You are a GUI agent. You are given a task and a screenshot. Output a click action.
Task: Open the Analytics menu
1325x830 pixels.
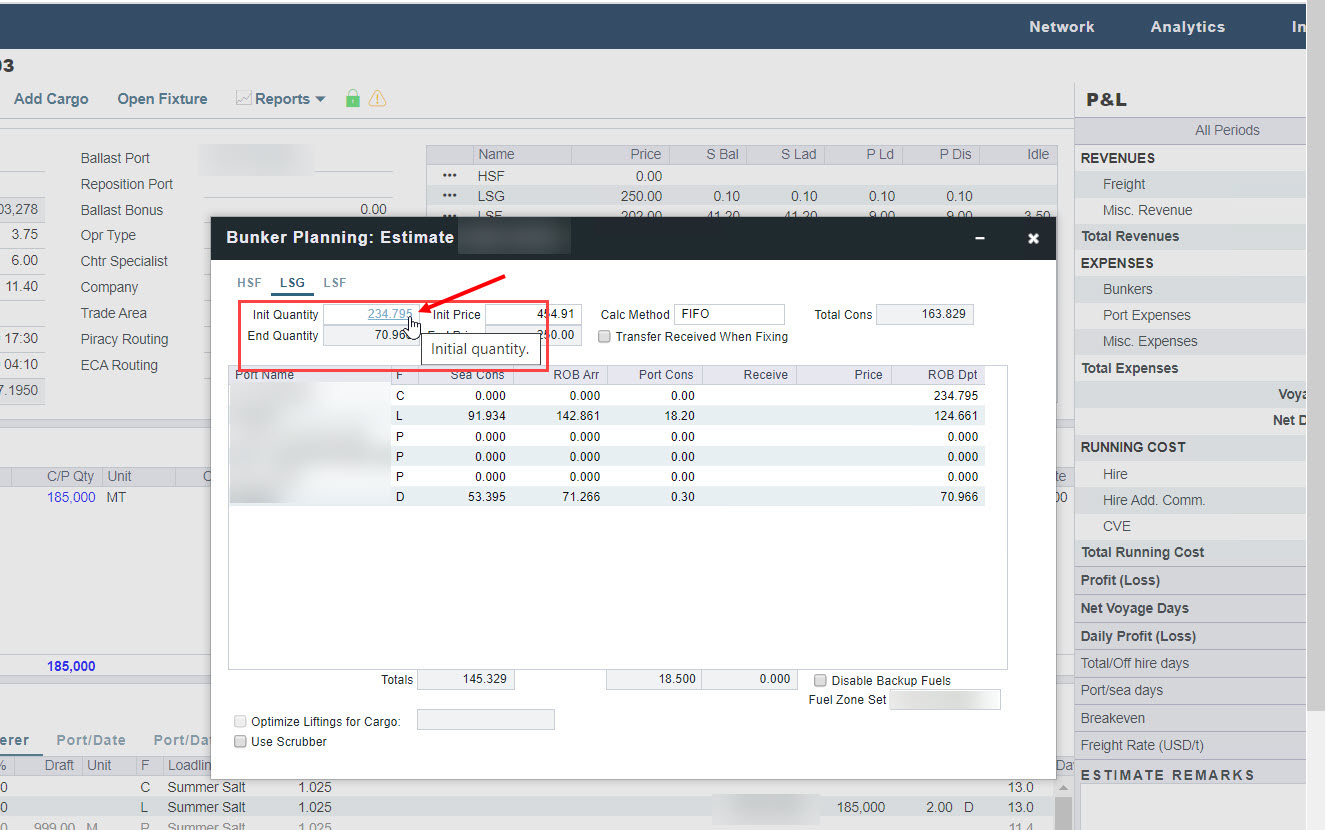pyautogui.click(x=1187, y=27)
